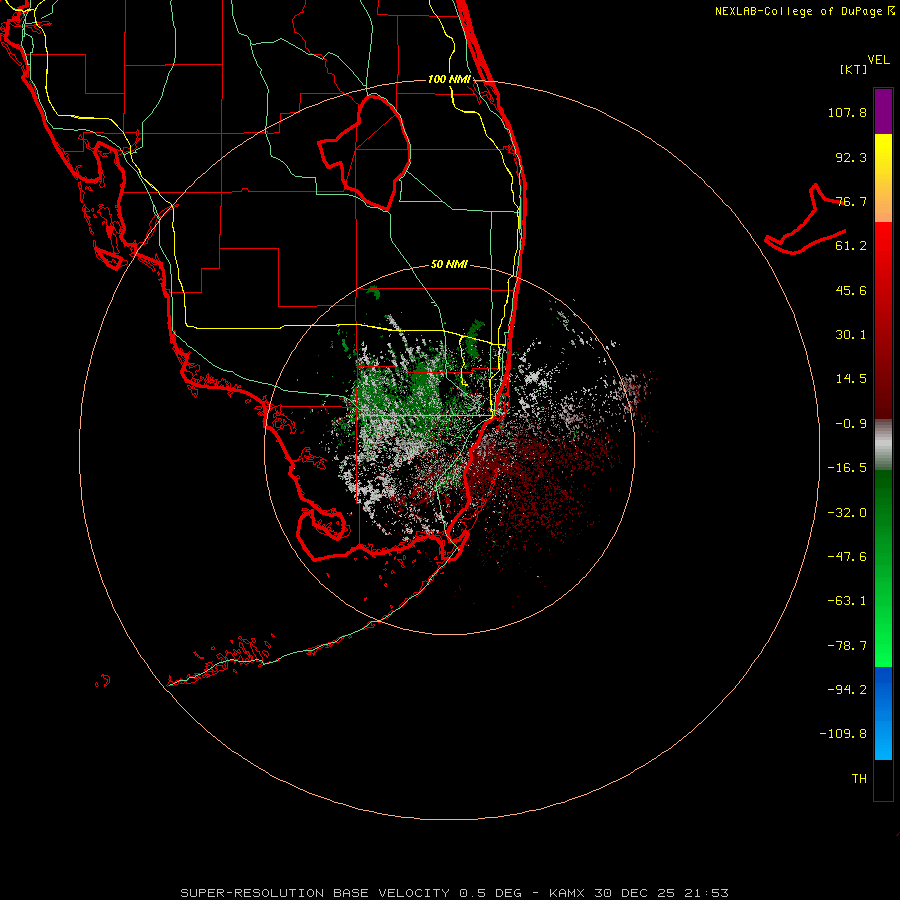
Task: Select the -94.2 value on the velocity scale
Action: click(x=847, y=690)
